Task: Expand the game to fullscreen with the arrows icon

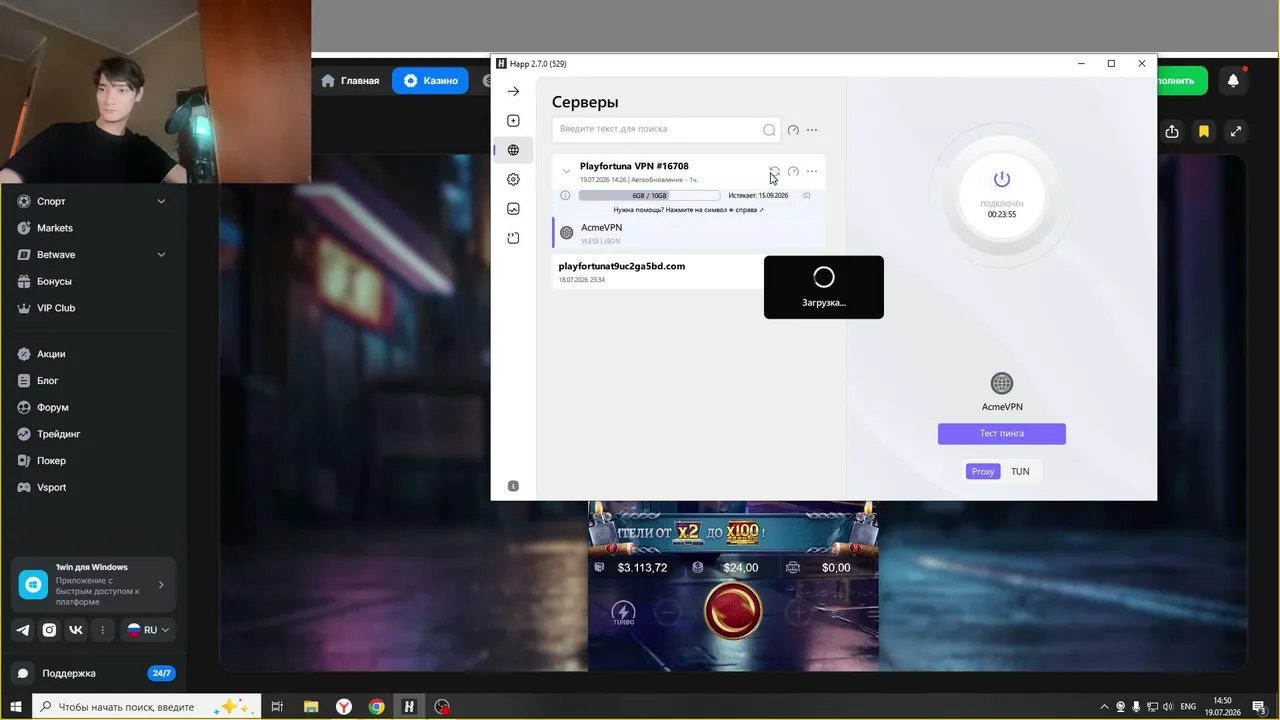Action: point(1236,131)
